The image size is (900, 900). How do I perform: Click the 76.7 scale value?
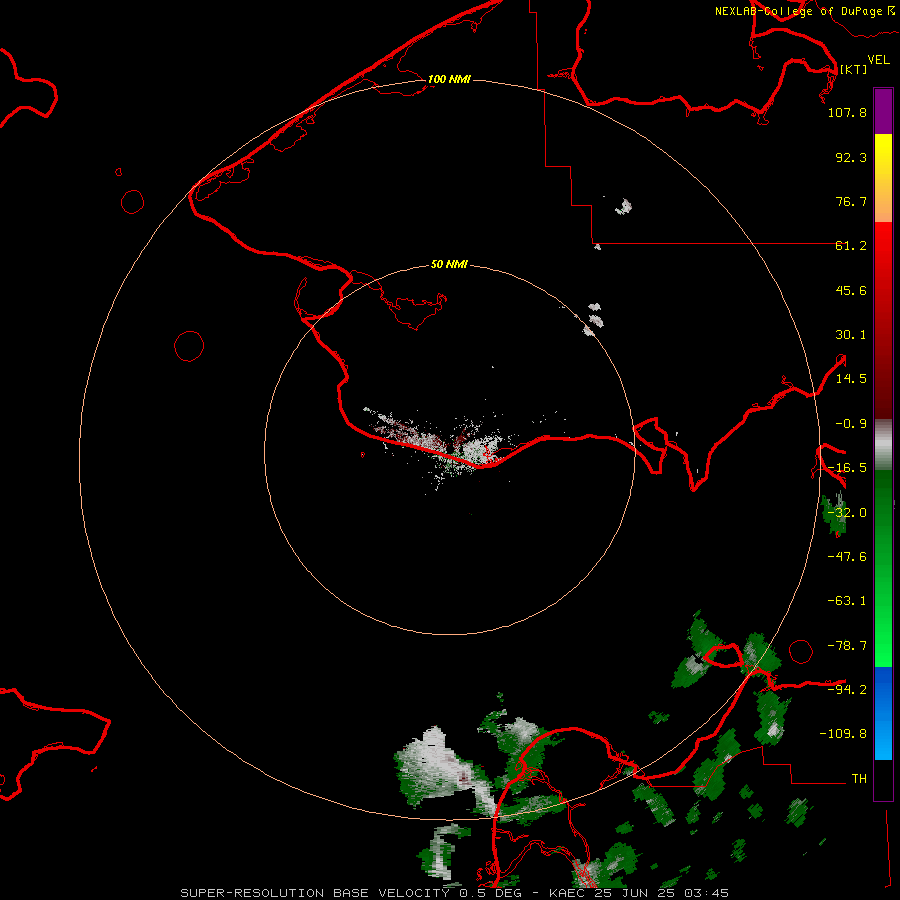tap(851, 201)
